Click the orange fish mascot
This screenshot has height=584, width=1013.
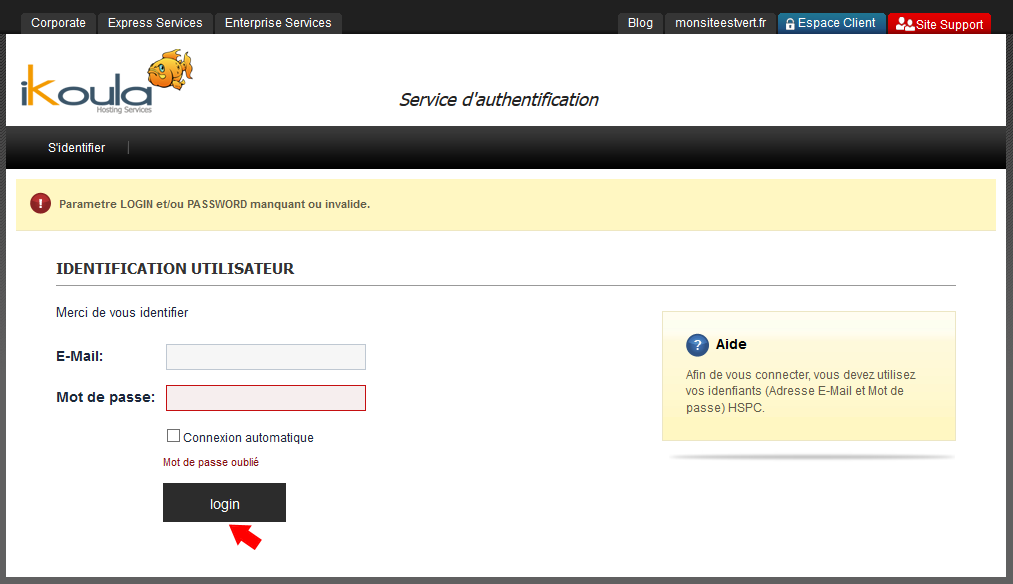(x=169, y=70)
